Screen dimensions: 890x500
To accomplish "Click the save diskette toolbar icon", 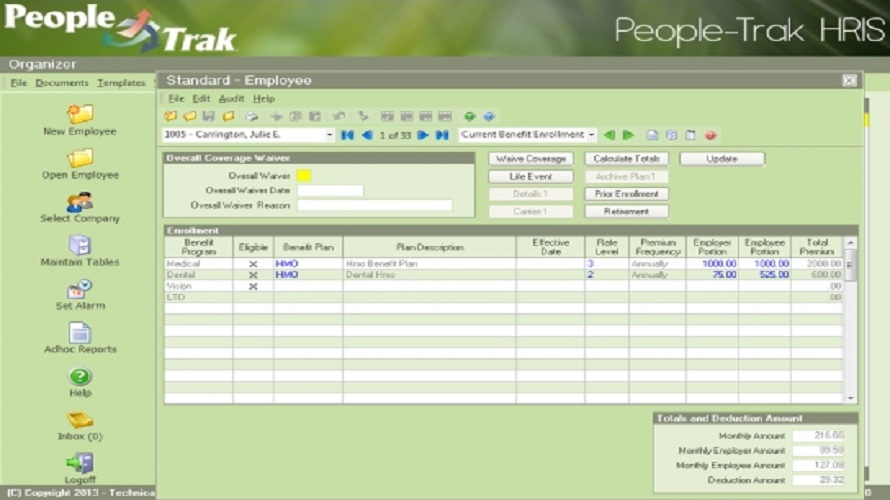I will [x=209, y=116].
